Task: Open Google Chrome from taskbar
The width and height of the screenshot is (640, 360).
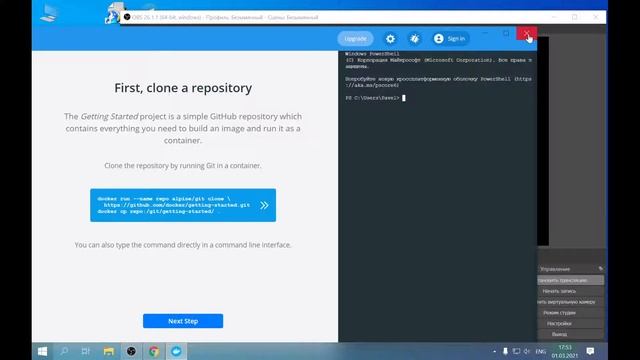Action: point(154,351)
